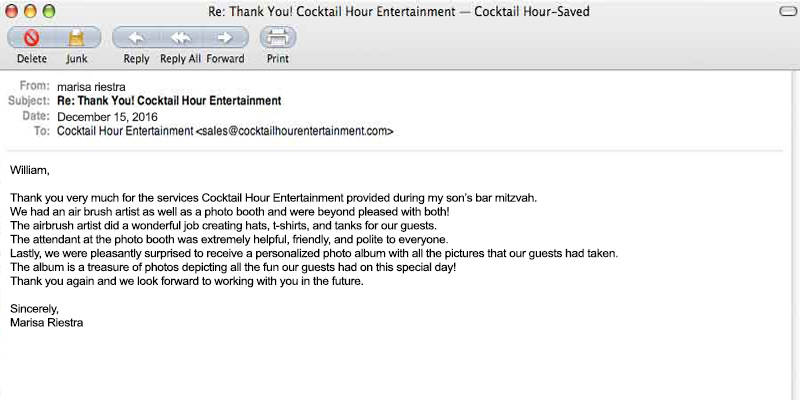800x400 pixels.
Task: Click the sentence about the personalized photo album
Action: [313, 253]
